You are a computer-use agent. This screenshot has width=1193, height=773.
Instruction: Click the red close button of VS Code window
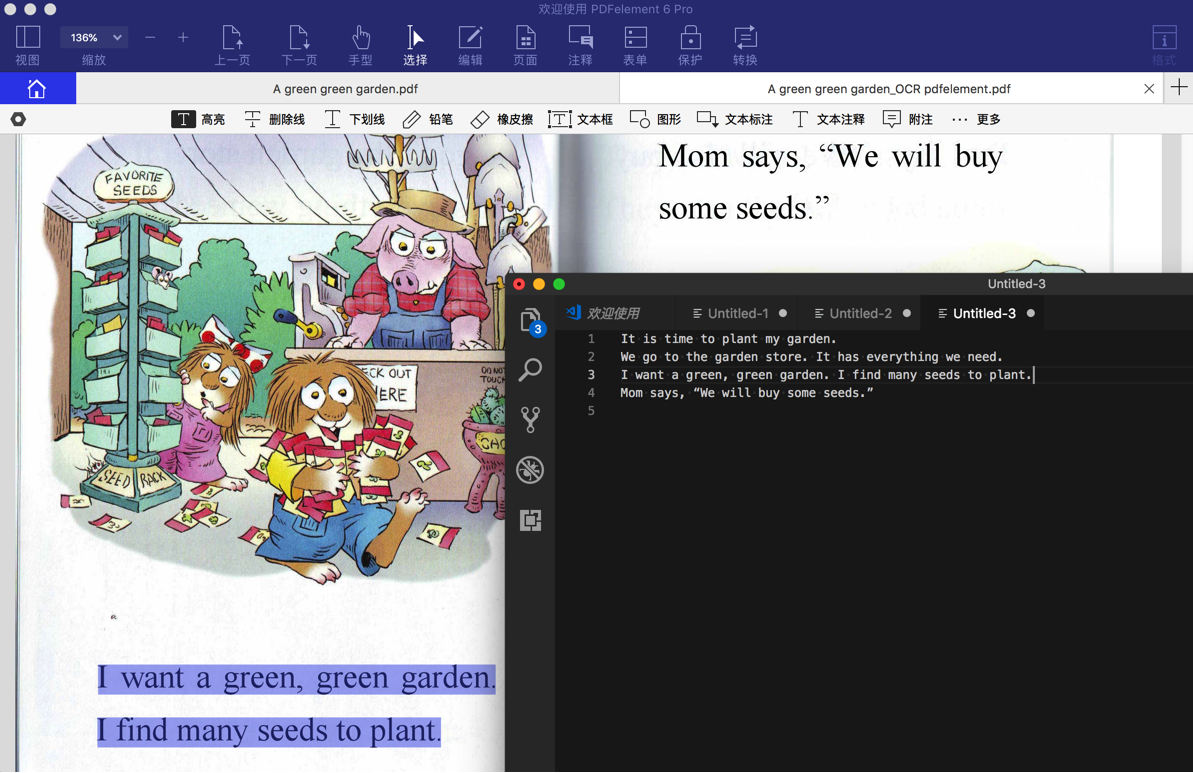519,284
